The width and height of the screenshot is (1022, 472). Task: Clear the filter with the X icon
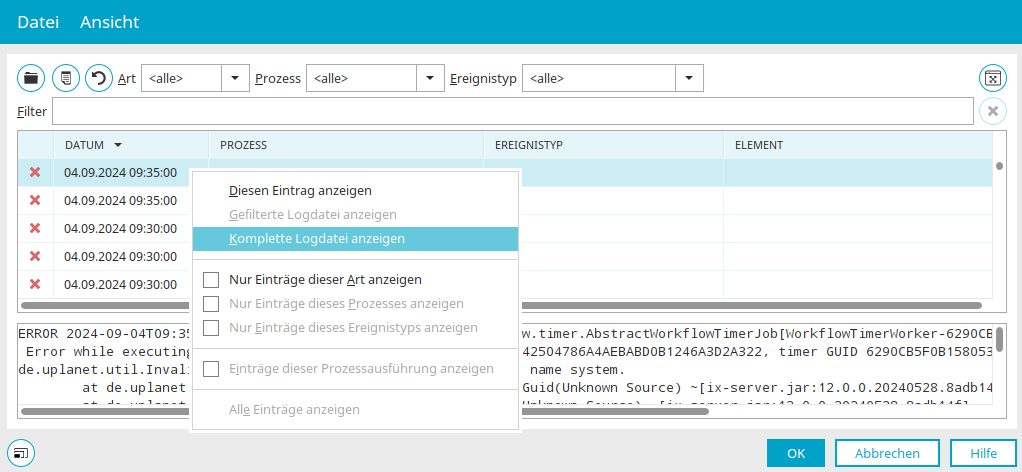(x=993, y=111)
